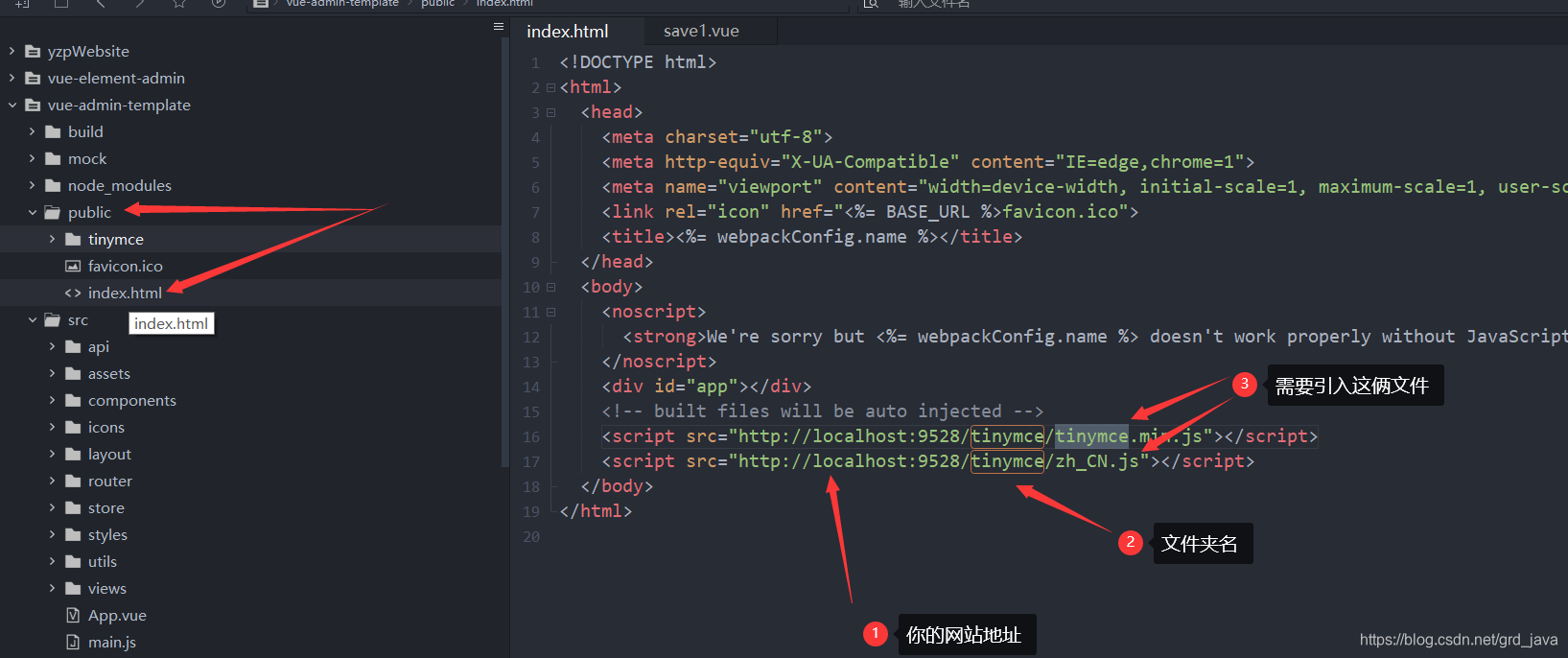Click the utils folder icon
This screenshot has height=658, width=1568.
[73, 562]
